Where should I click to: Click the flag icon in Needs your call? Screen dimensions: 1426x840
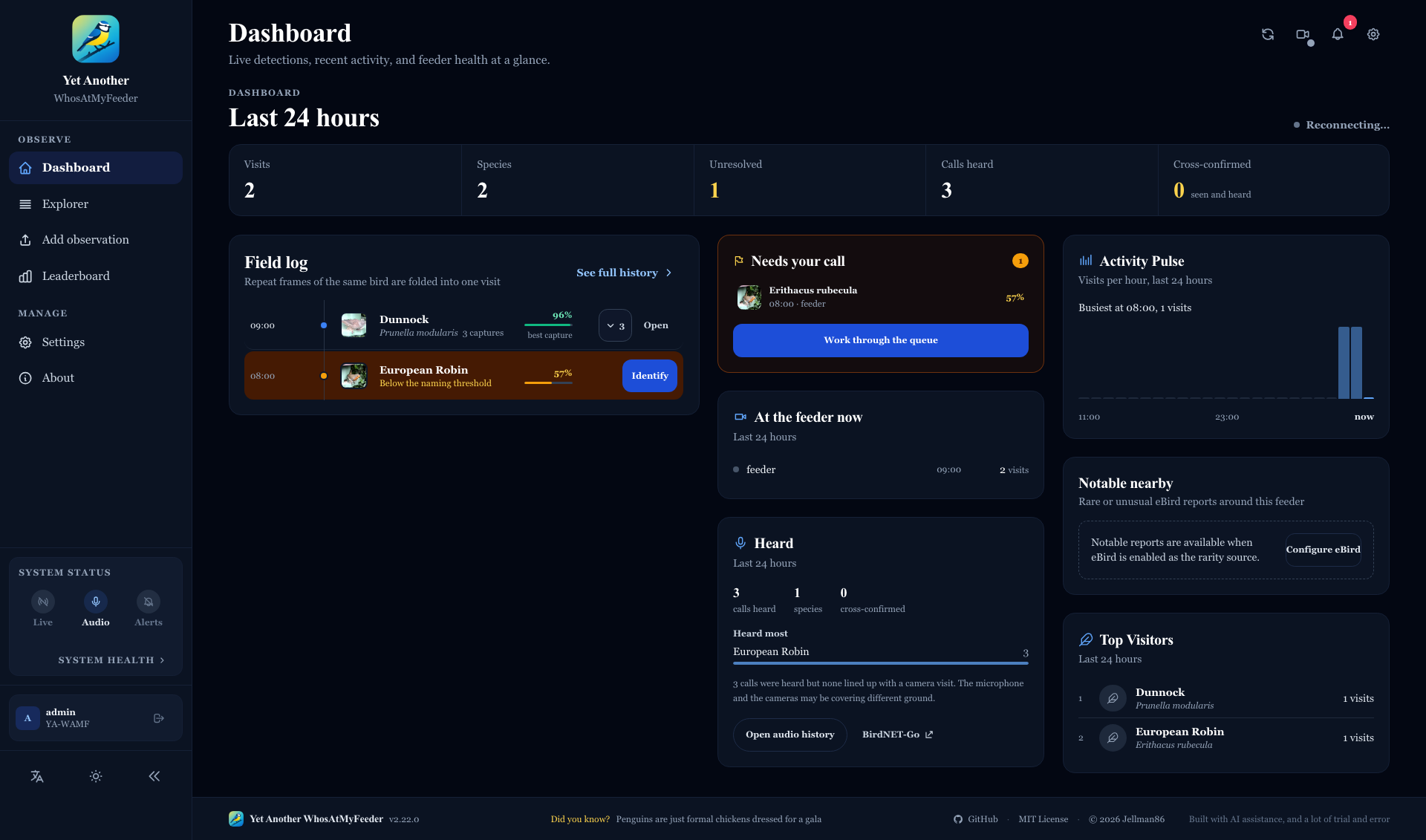(x=739, y=261)
